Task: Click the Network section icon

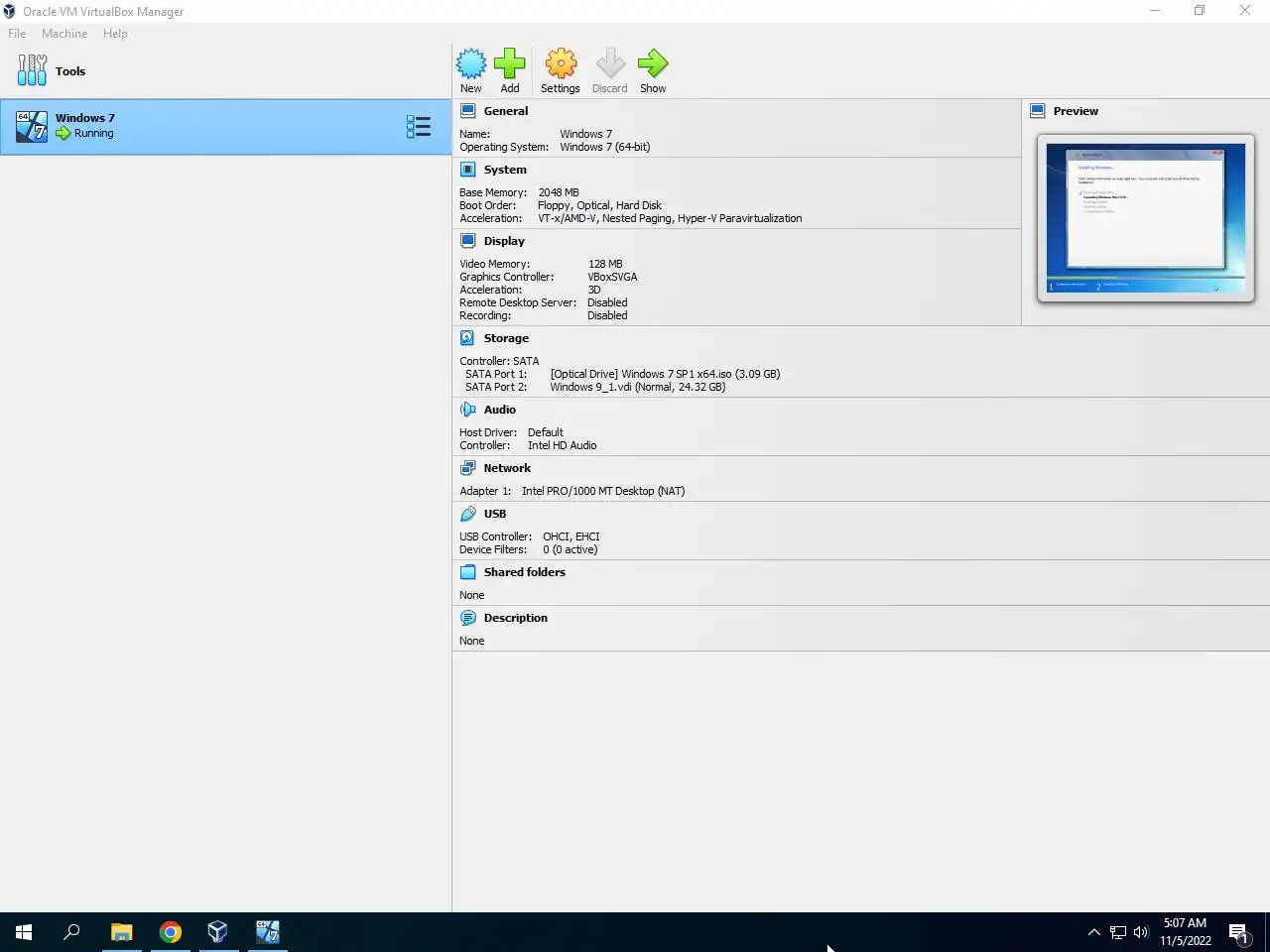Action: 468,468
